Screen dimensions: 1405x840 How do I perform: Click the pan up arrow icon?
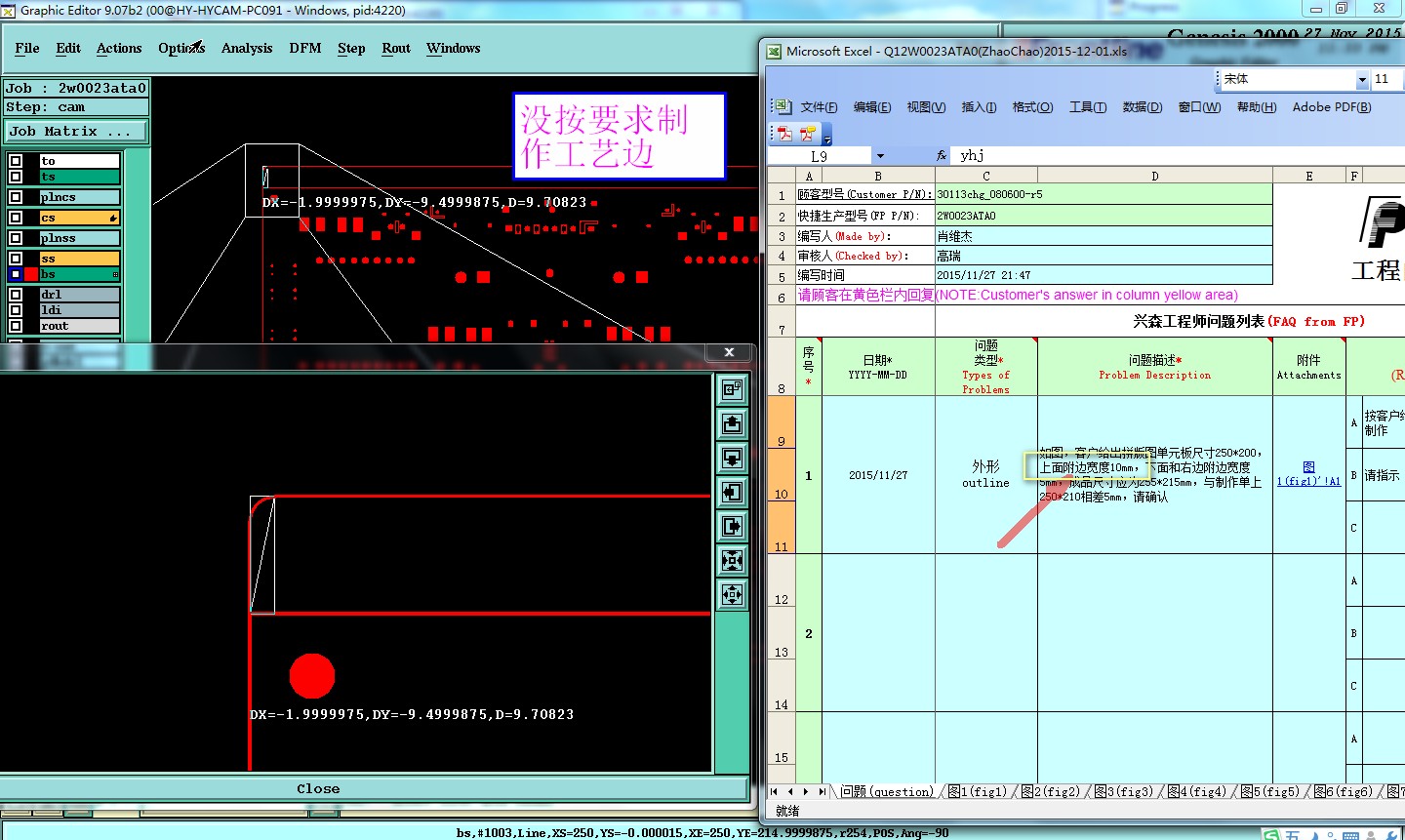point(732,424)
